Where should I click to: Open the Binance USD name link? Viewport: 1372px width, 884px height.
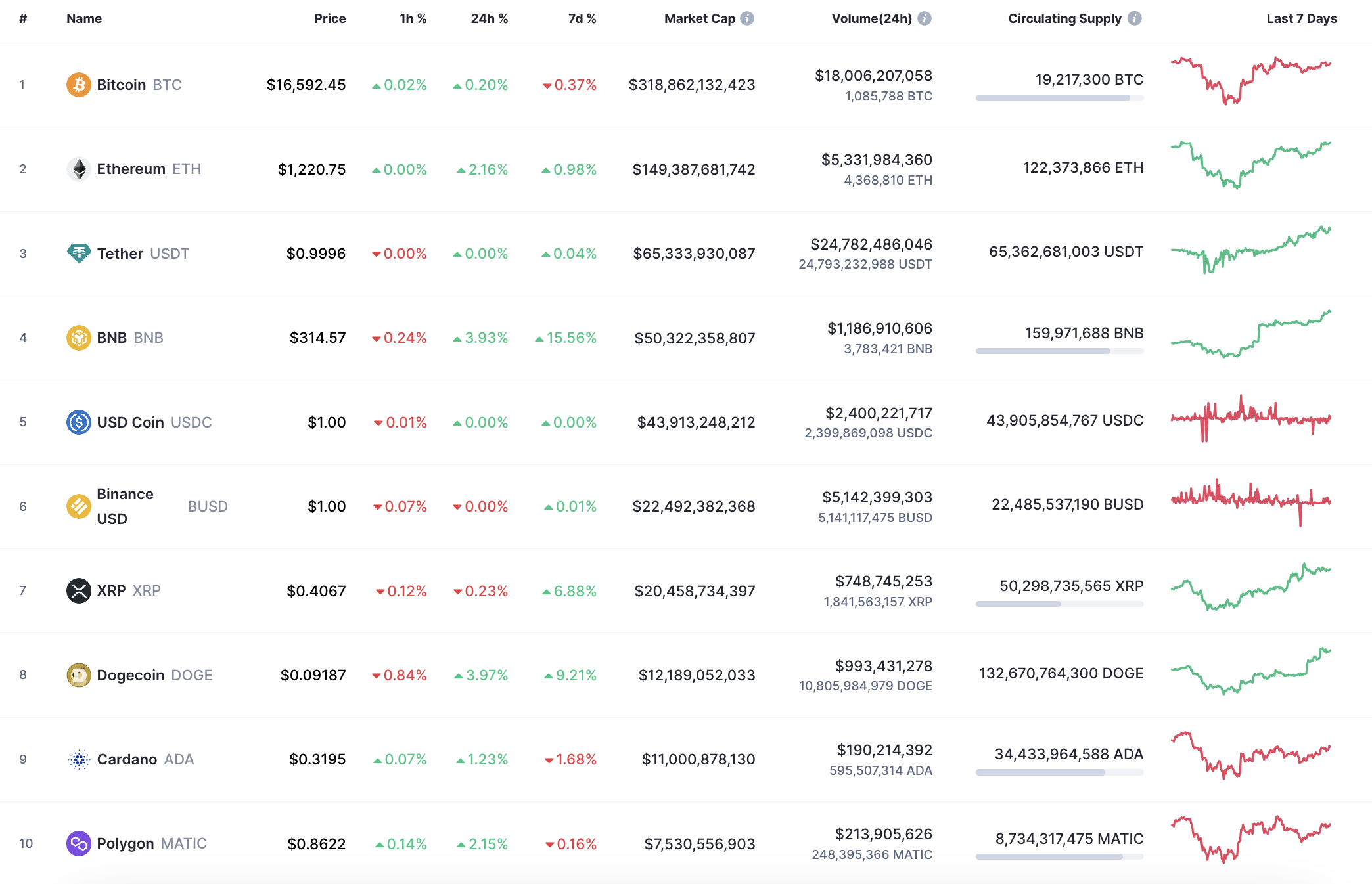(x=125, y=506)
